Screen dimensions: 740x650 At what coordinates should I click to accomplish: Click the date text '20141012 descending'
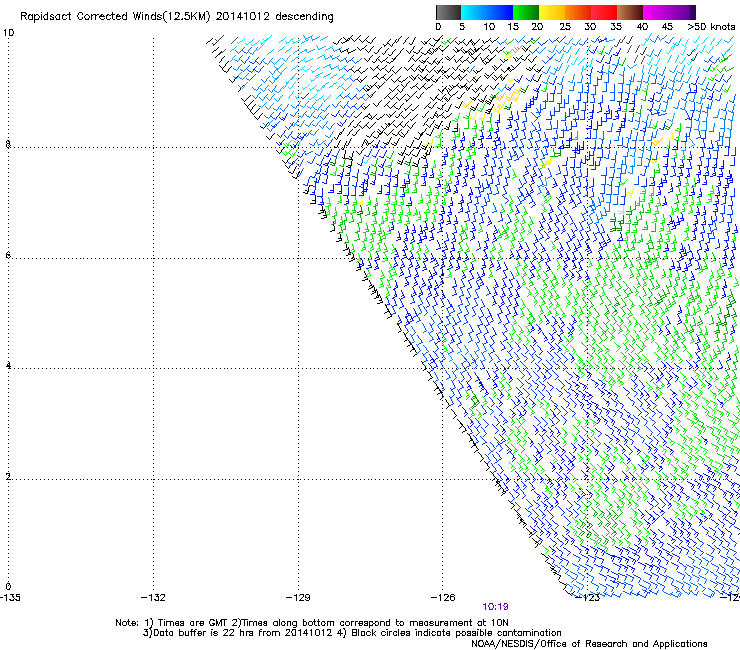click(274, 17)
